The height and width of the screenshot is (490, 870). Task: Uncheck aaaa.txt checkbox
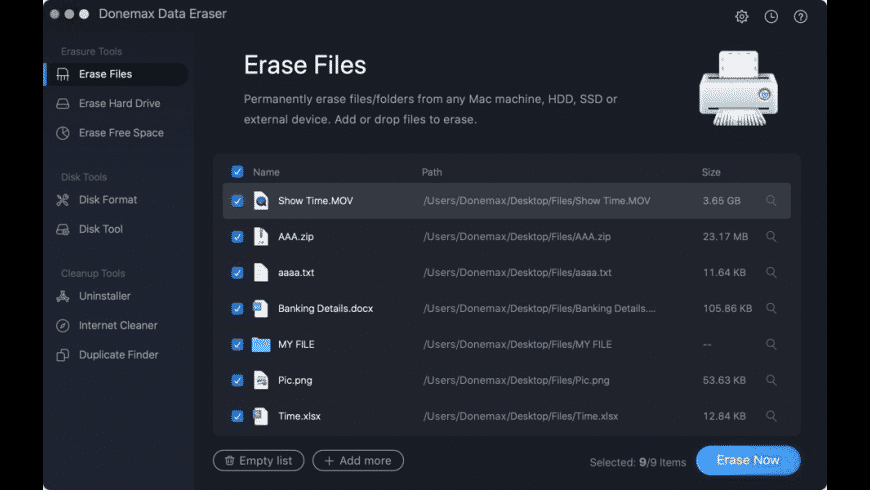click(x=237, y=272)
